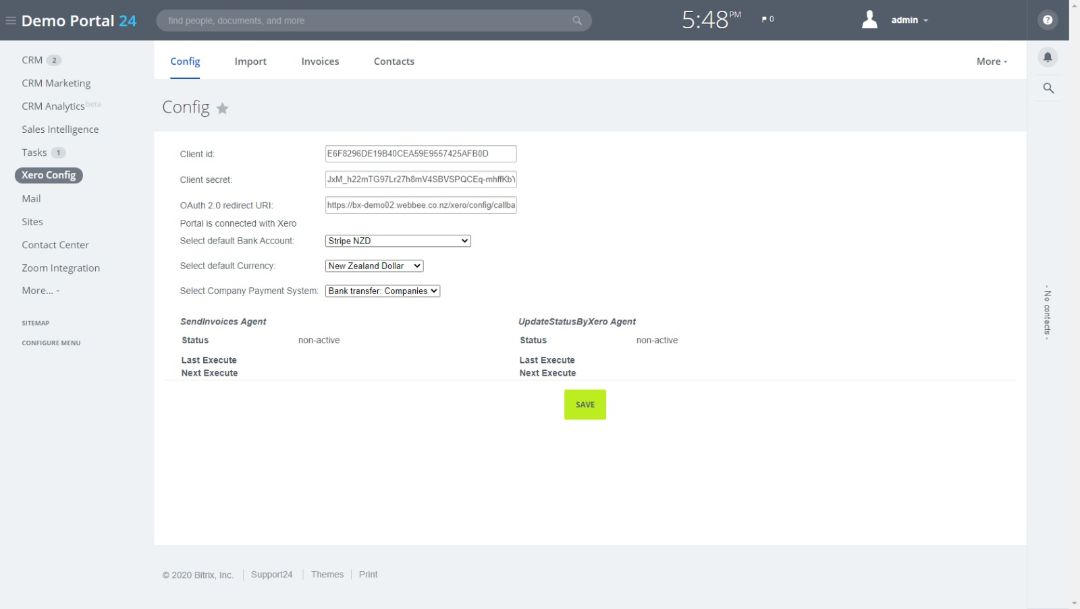Star the Config page as favorite
The width and height of the screenshot is (1080, 609).
click(x=222, y=108)
